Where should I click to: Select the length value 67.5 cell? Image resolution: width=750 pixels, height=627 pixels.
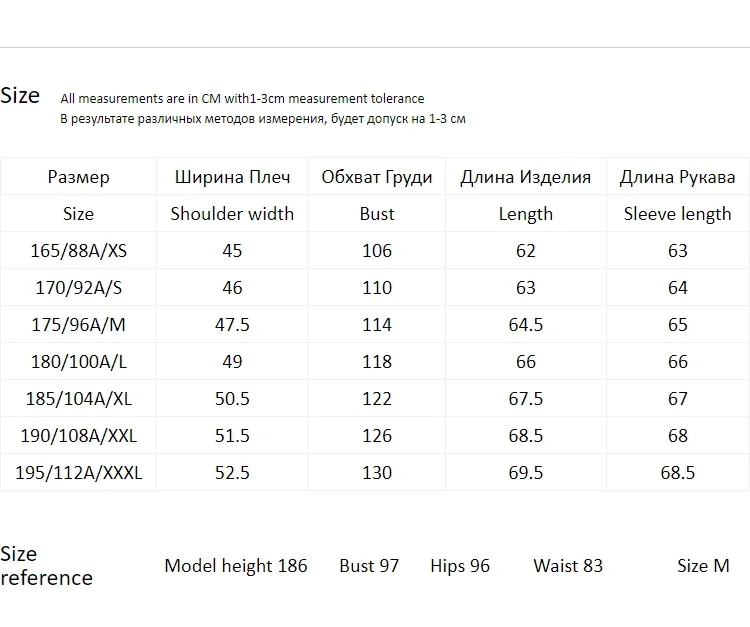pyautogui.click(x=525, y=399)
